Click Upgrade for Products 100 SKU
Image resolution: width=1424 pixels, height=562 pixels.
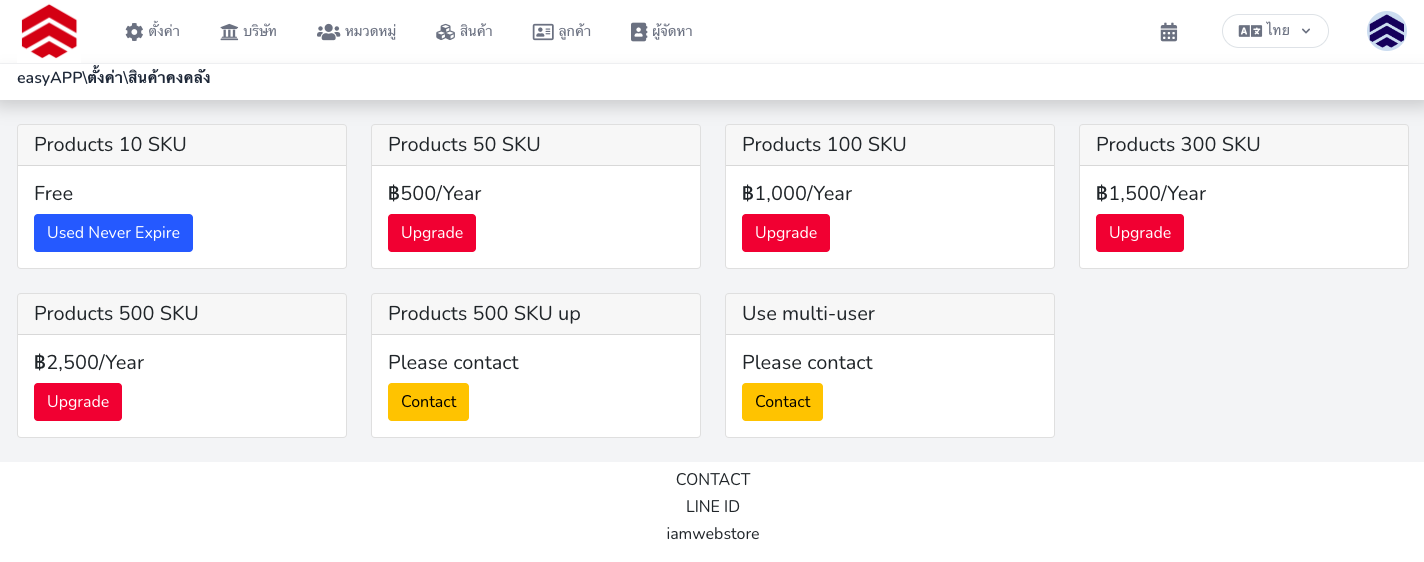pyautogui.click(x=786, y=233)
